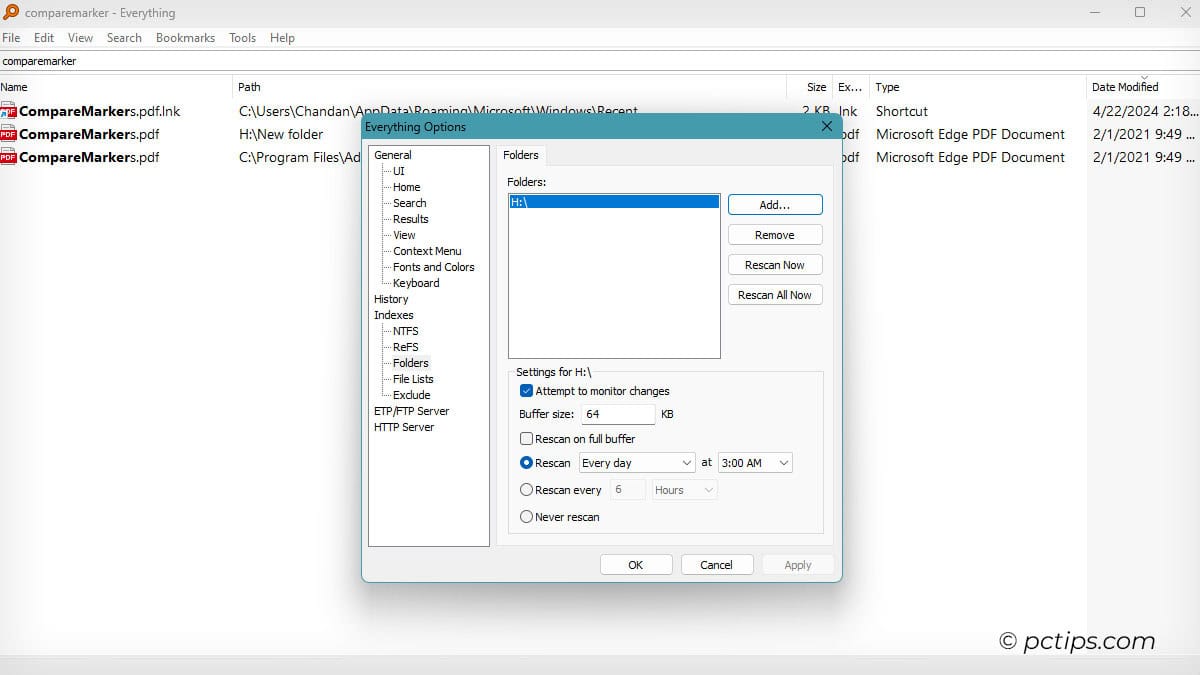Image resolution: width=1200 pixels, height=675 pixels.
Task: Click the Rescan All Now button
Action: [775, 294]
